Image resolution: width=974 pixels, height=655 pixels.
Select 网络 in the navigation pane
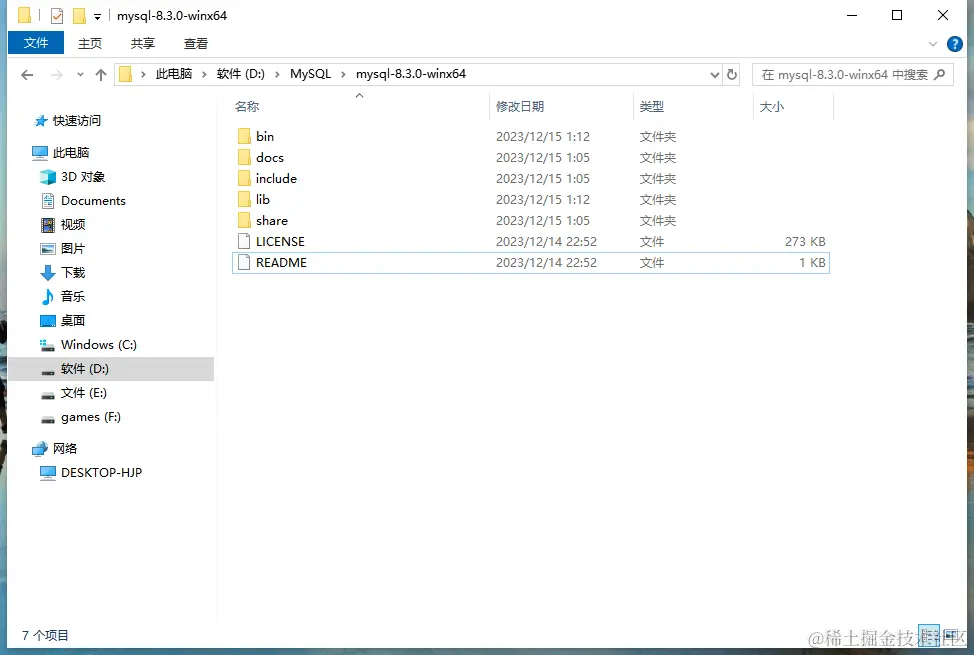pos(65,449)
